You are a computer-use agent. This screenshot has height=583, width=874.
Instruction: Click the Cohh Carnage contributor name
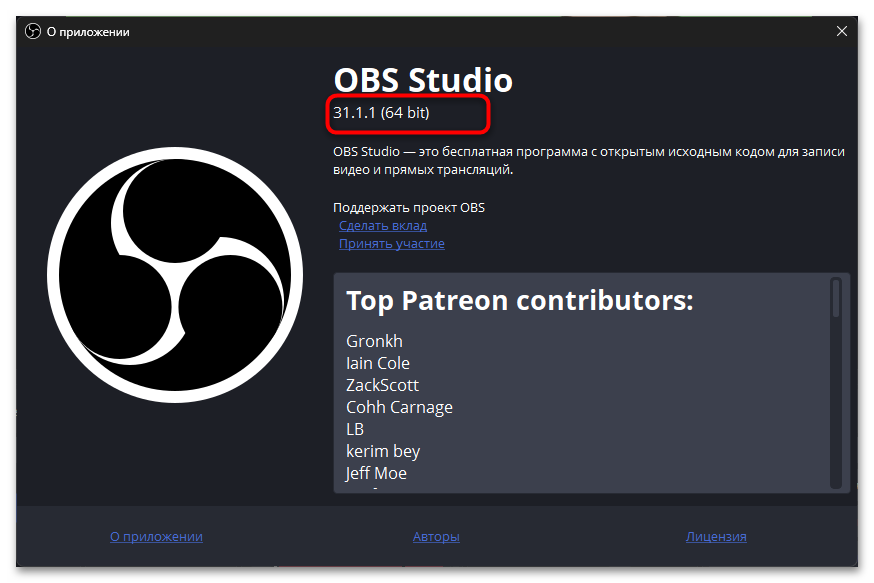pos(399,407)
